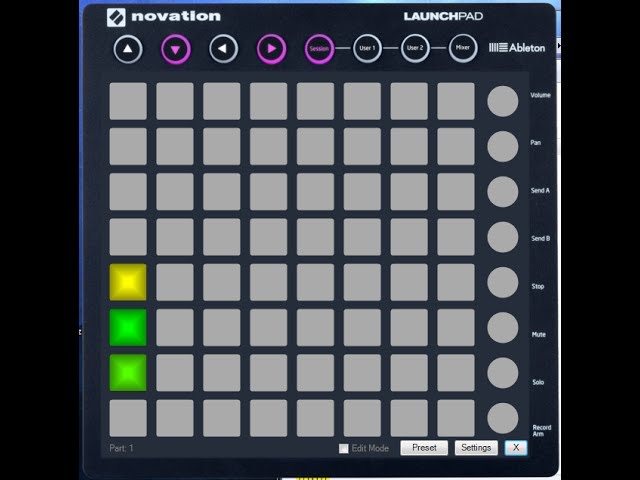The image size is (640, 480).
Task: Enable the Edit Mode checkbox
Action: pos(344,449)
